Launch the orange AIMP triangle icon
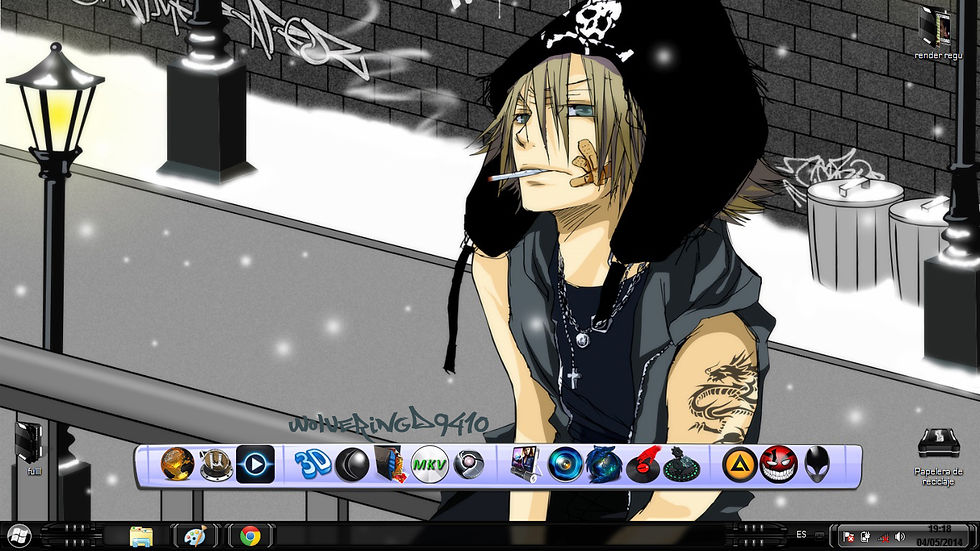This screenshot has width=980, height=551. pos(739,465)
